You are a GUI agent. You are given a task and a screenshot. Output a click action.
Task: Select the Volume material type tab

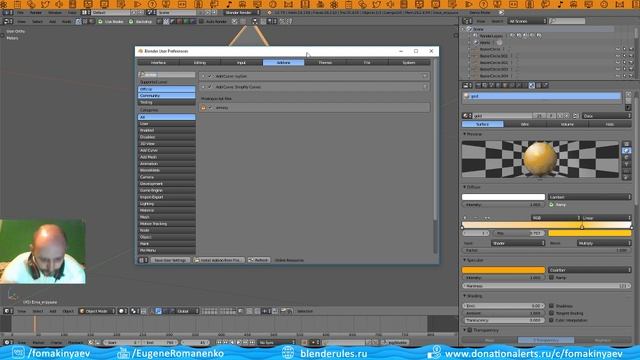click(x=567, y=124)
